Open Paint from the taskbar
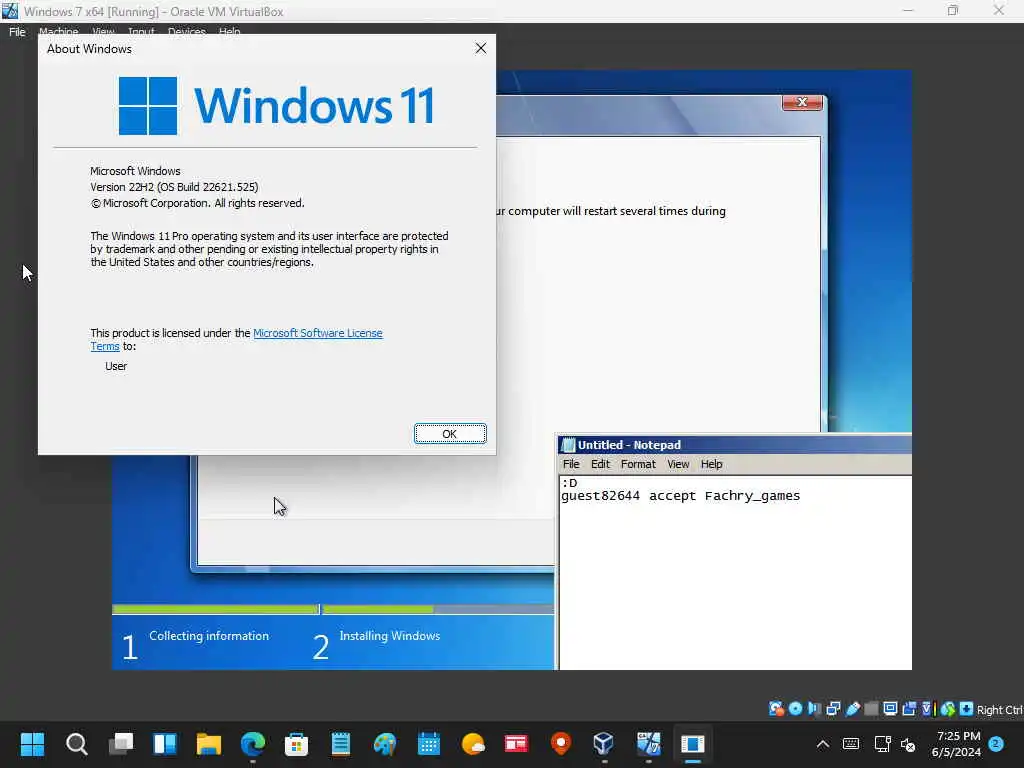This screenshot has width=1024, height=768. (x=385, y=744)
